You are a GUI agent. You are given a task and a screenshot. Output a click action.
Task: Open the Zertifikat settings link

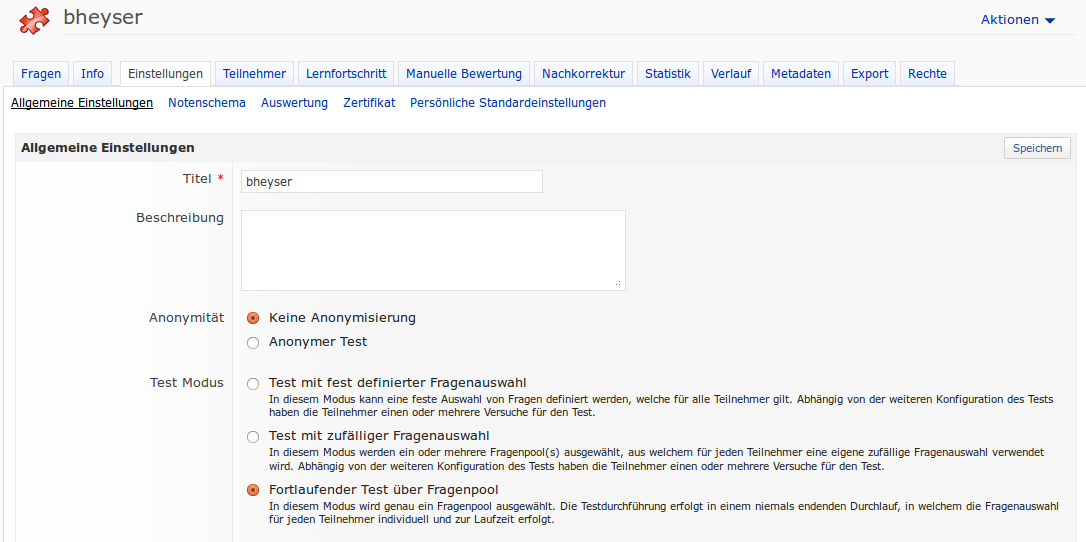coord(369,103)
